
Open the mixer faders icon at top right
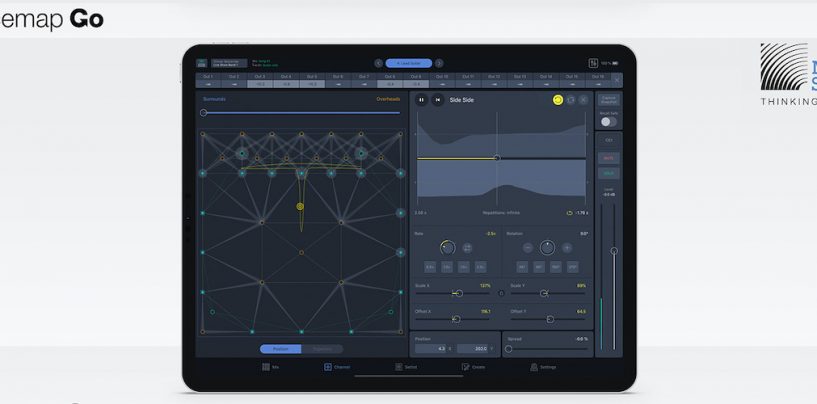pyautogui.click(x=593, y=63)
